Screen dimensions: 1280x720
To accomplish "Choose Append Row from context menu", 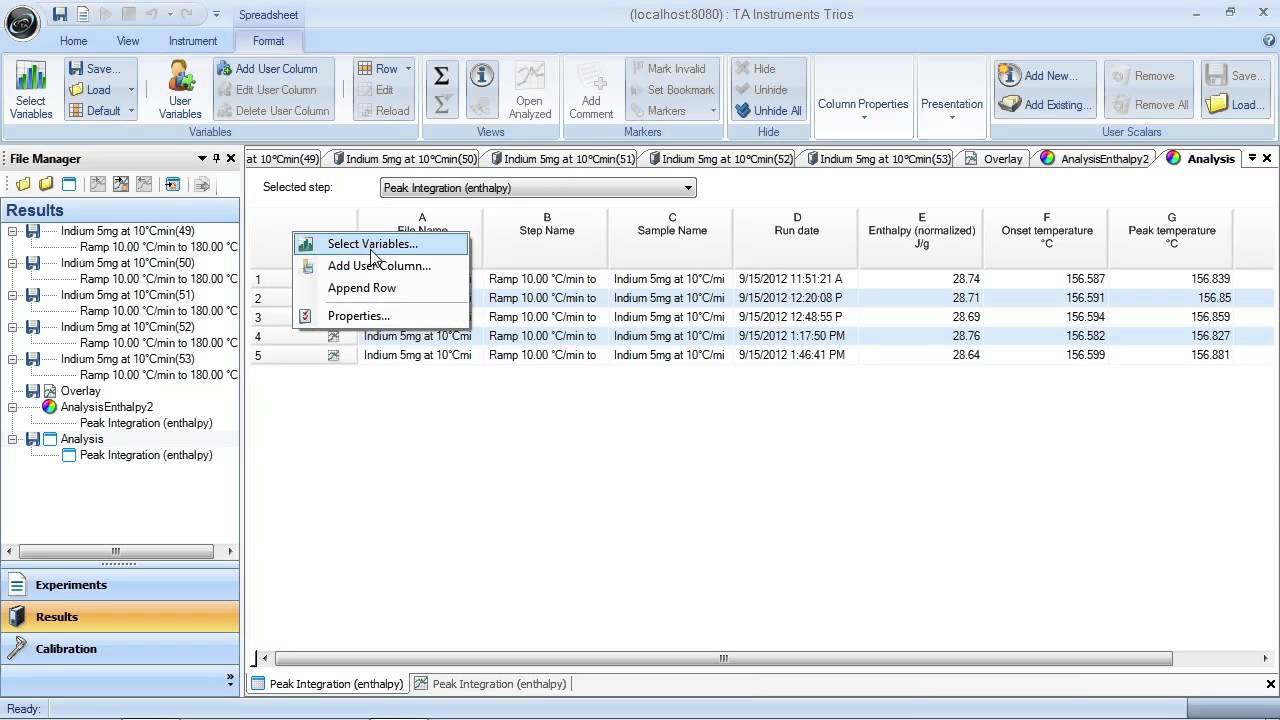I will [x=361, y=288].
